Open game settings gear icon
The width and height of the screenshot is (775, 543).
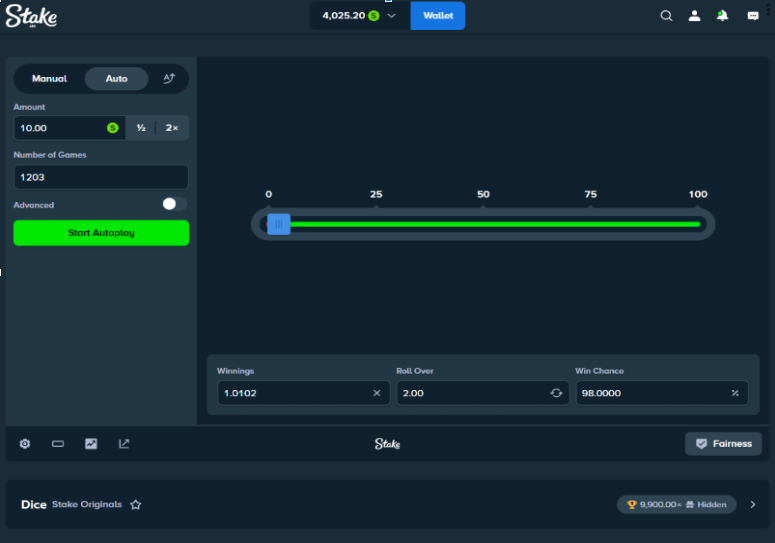25,444
